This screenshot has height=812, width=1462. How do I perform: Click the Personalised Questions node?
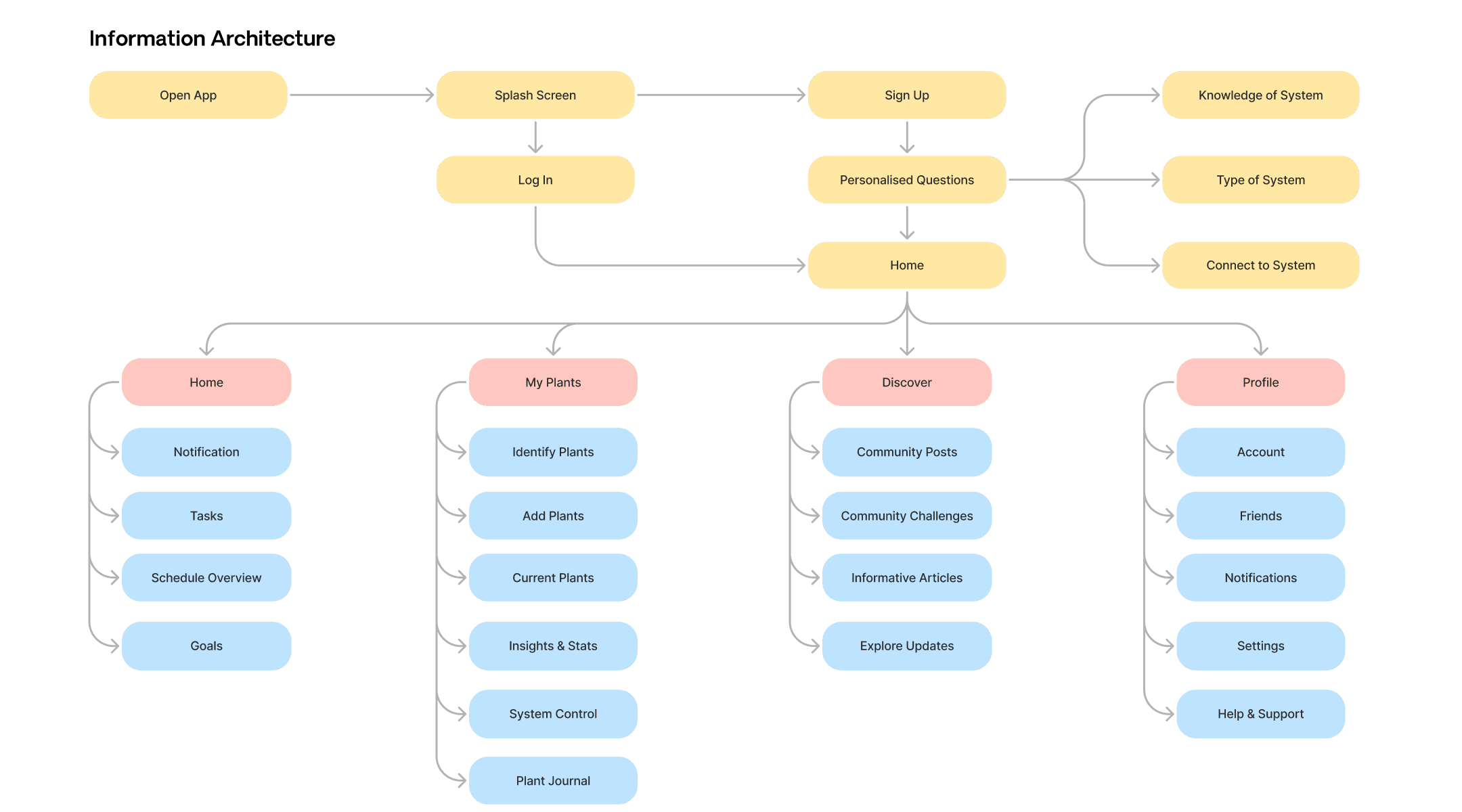click(905, 179)
